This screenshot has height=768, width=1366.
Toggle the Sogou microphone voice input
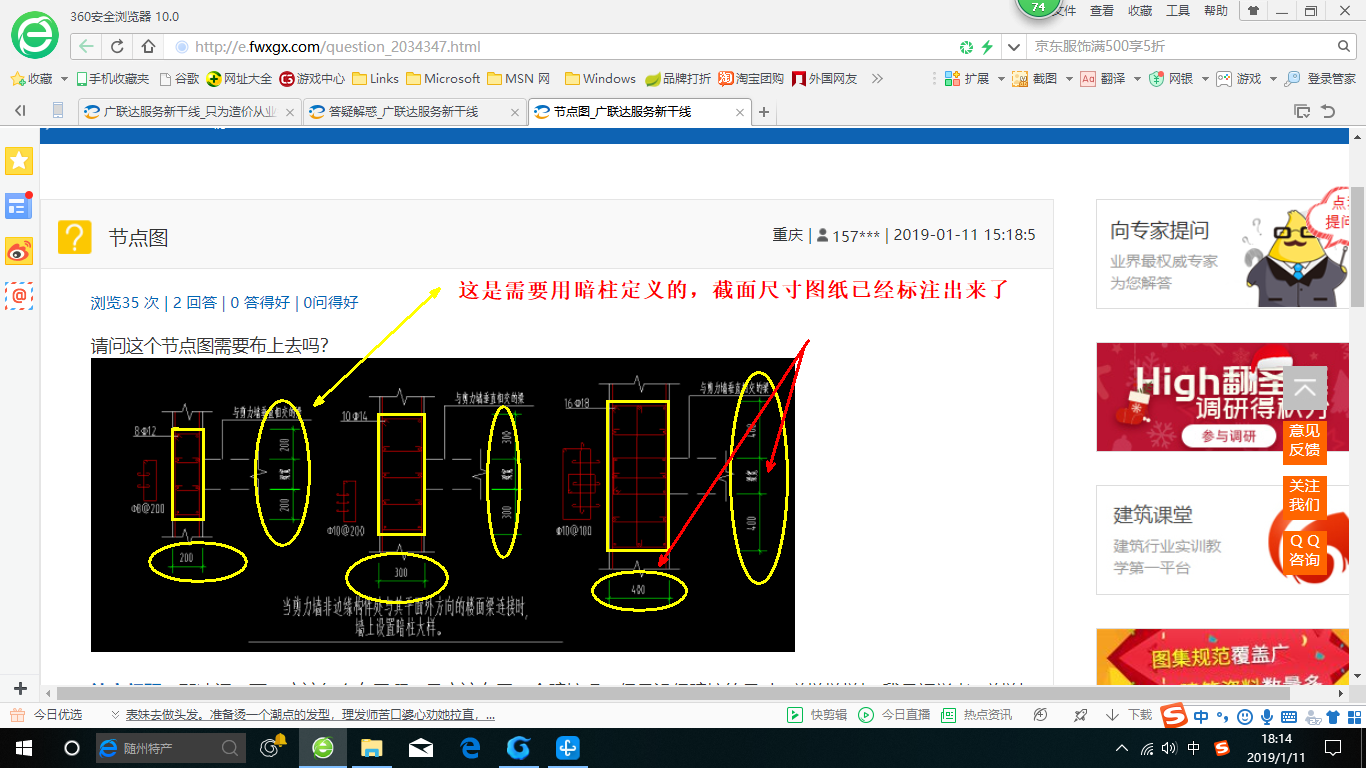[1266, 716]
